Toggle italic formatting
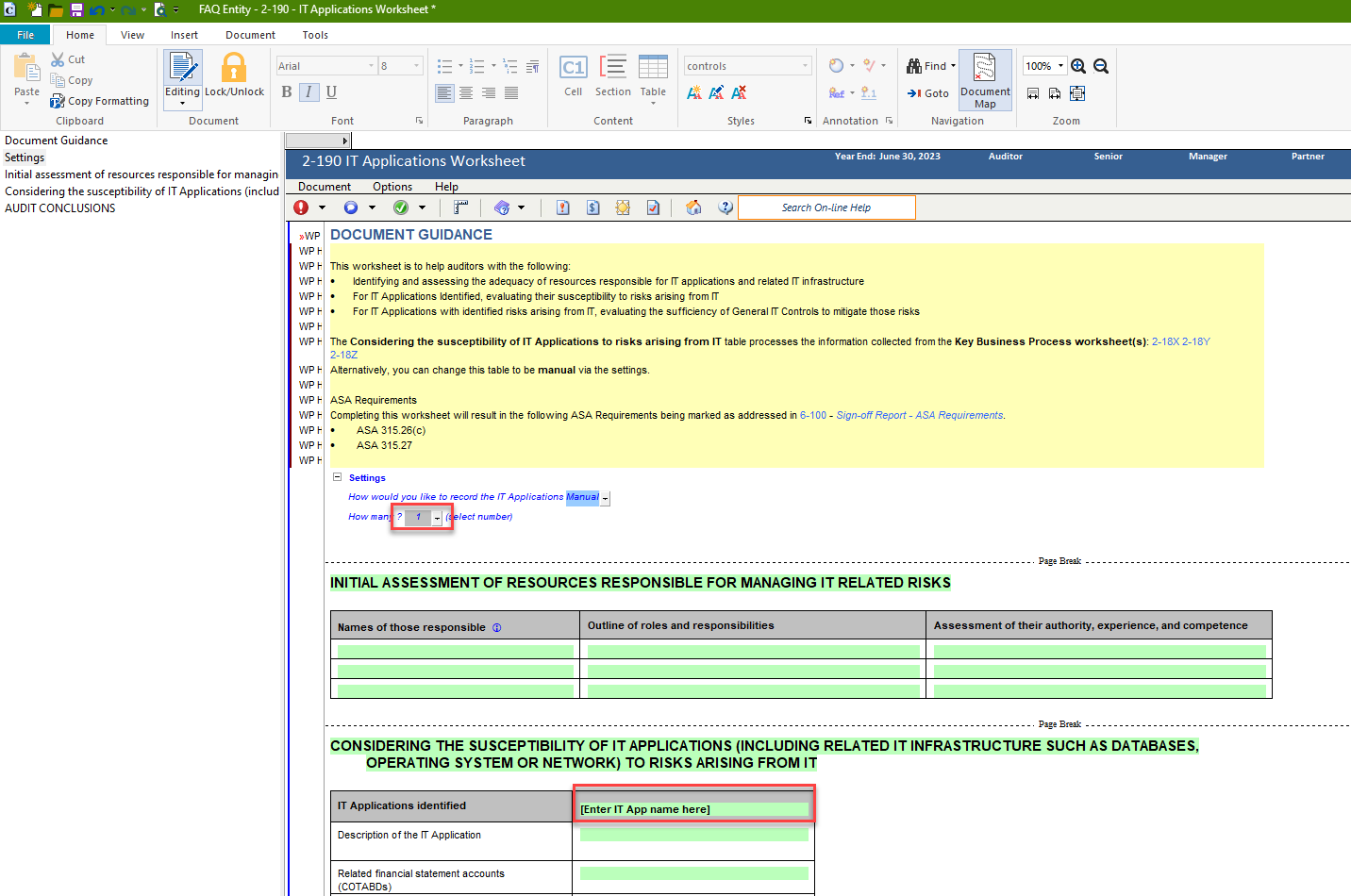This screenshot has width=1351, height=896. 309,91
